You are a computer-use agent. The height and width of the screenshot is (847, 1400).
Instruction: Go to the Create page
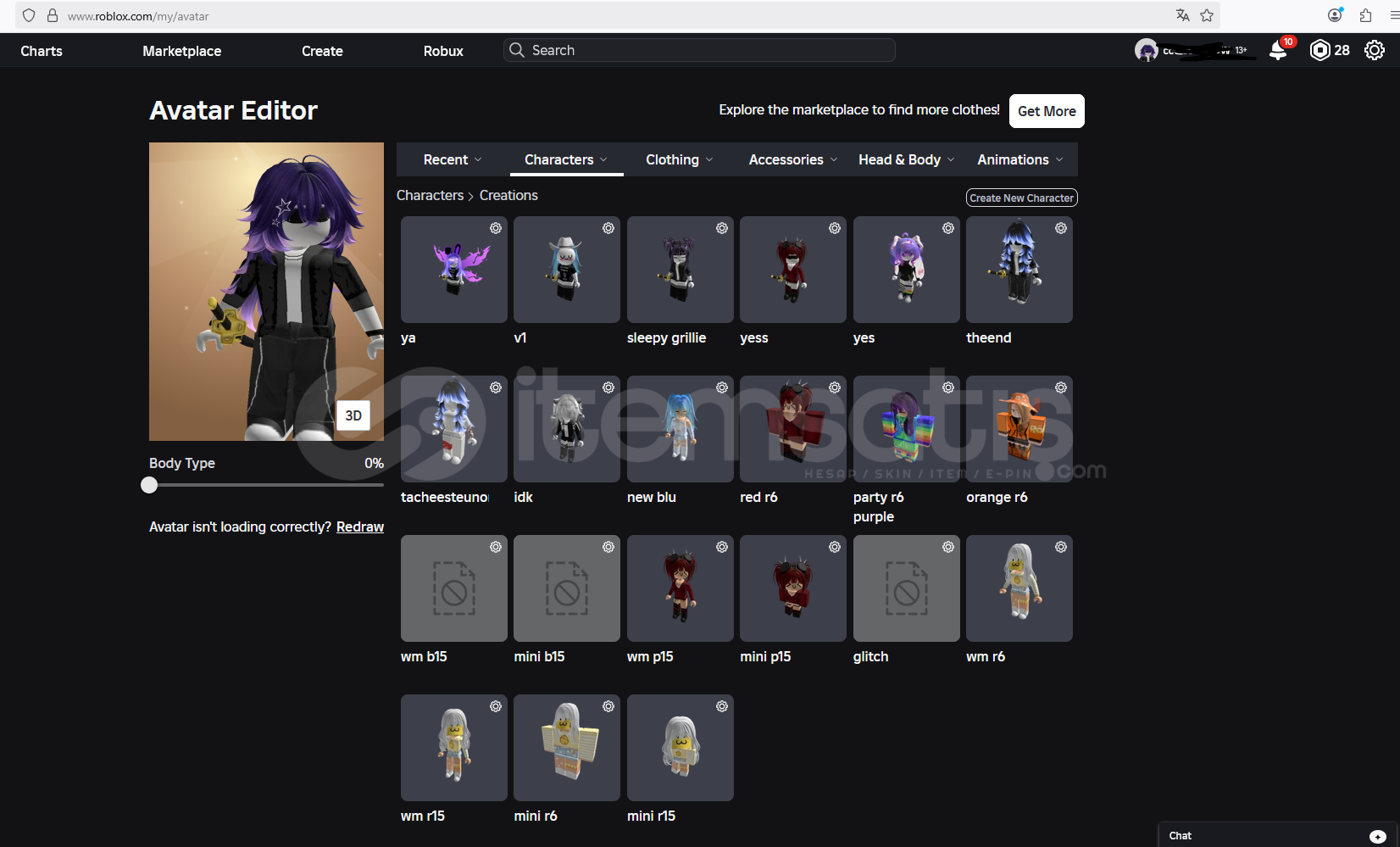click(x=323, y=51)
